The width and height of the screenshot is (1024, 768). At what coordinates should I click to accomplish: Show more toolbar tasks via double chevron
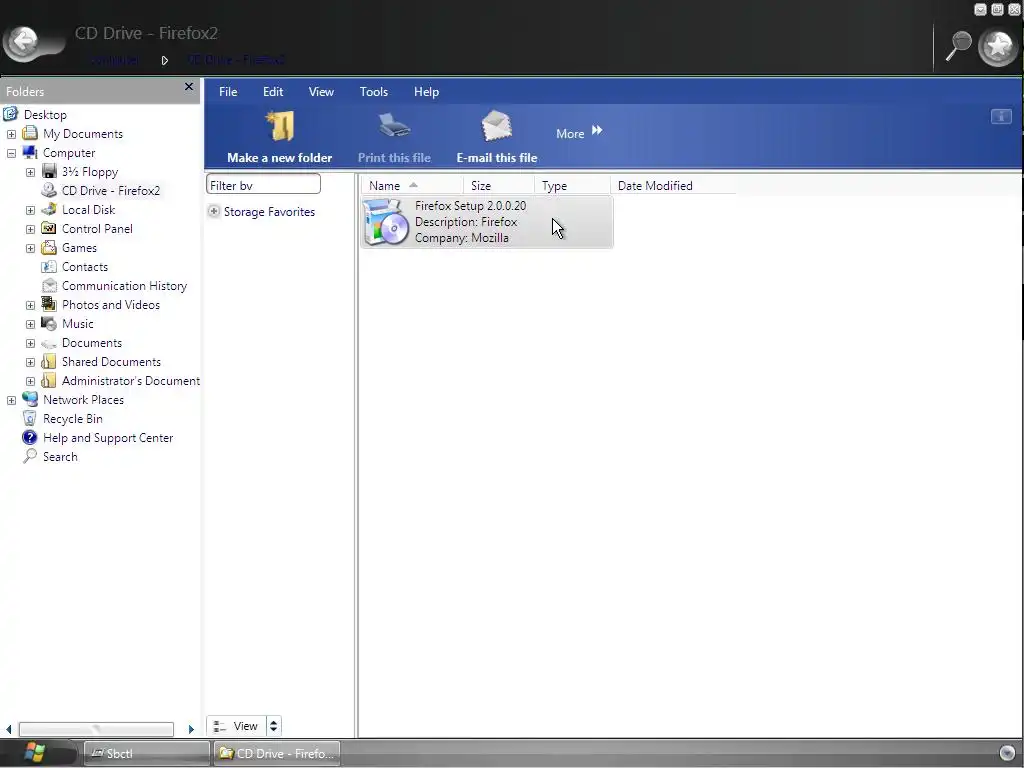(x=597, y=131)
